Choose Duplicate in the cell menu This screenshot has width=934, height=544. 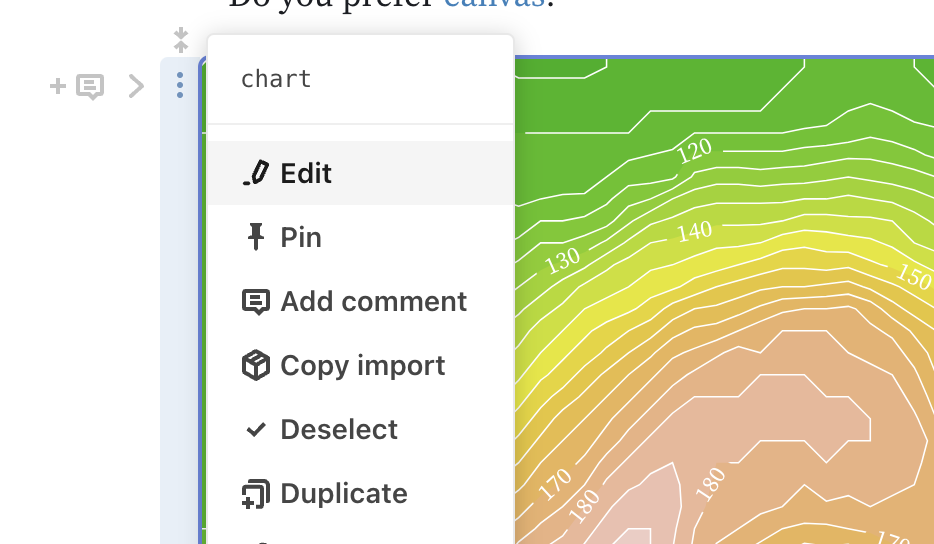click(x=360, y=493)
